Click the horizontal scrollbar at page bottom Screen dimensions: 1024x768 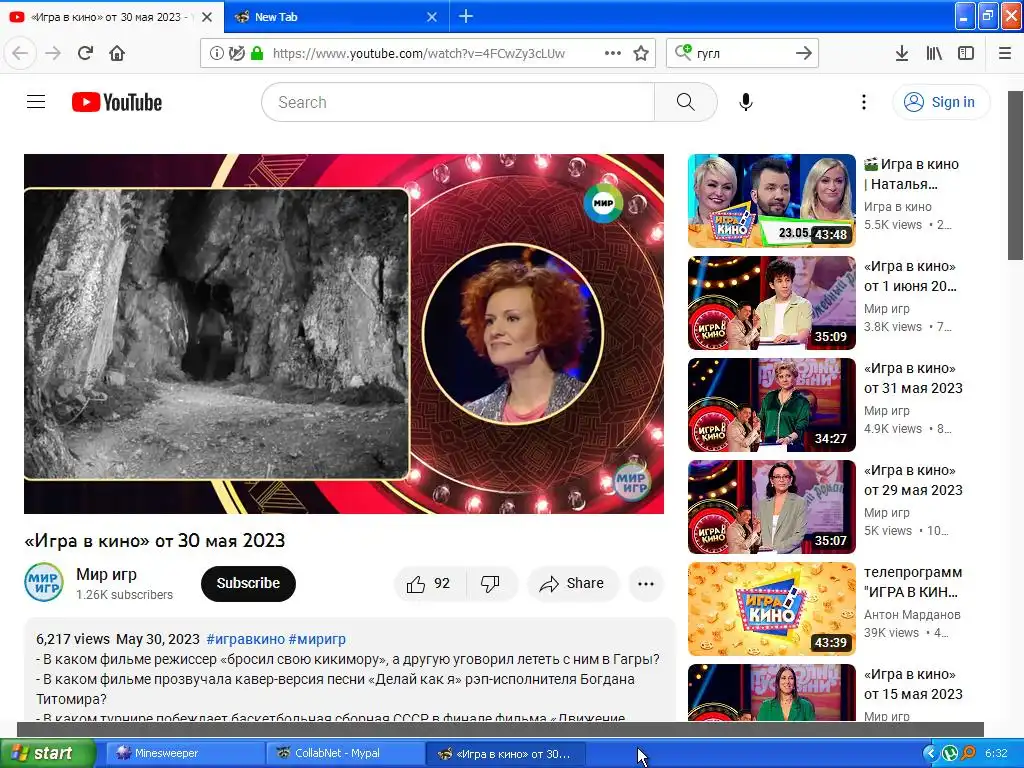(500, 729)
